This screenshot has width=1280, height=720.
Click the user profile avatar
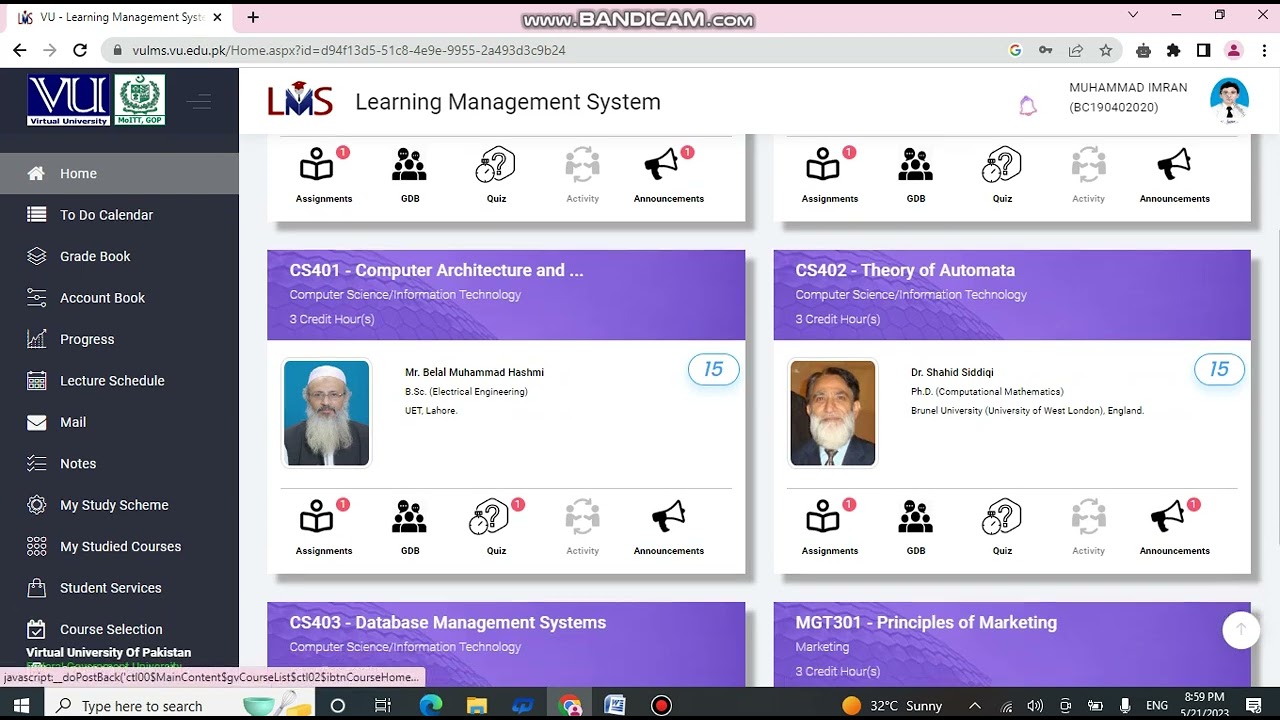point(1229,101)
